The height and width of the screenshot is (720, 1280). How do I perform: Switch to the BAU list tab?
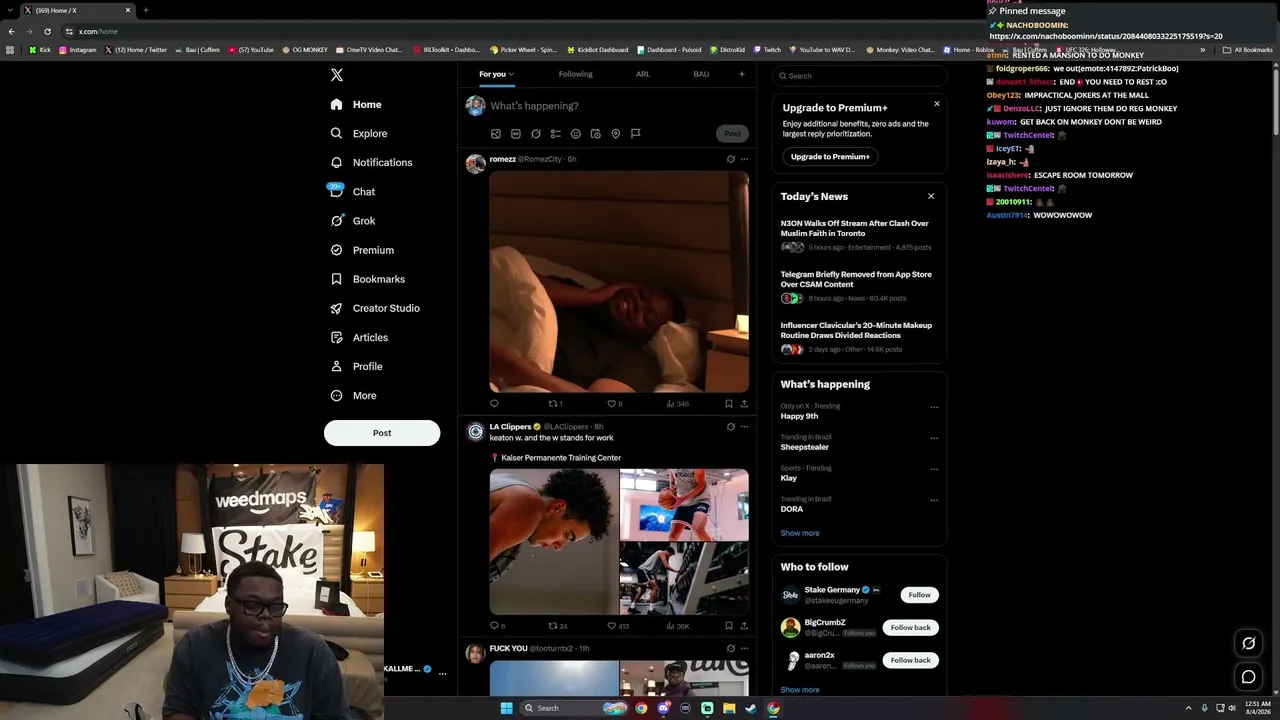(x=701, y=74)
